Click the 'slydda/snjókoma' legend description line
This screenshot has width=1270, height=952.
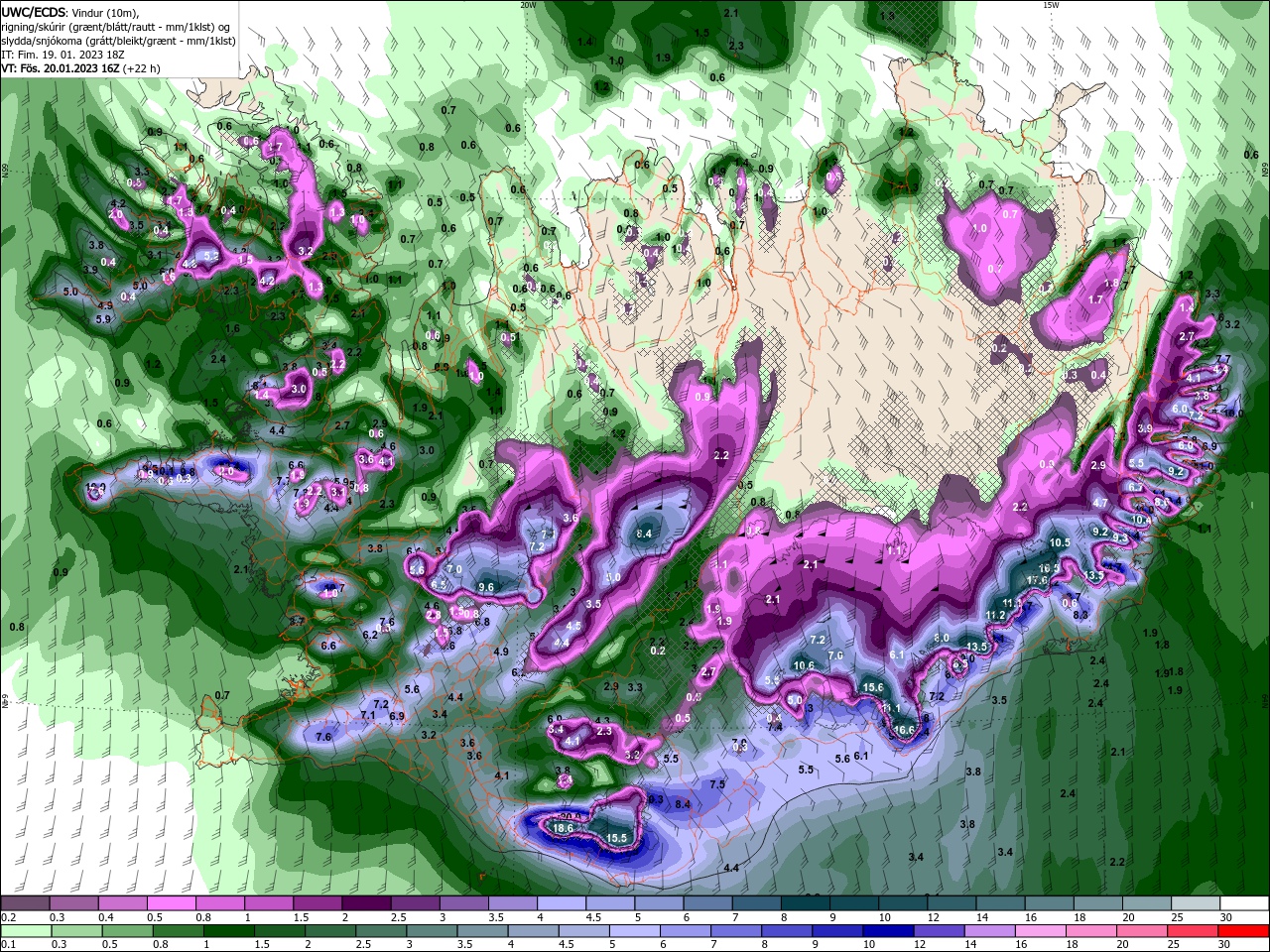coord(117,40)
